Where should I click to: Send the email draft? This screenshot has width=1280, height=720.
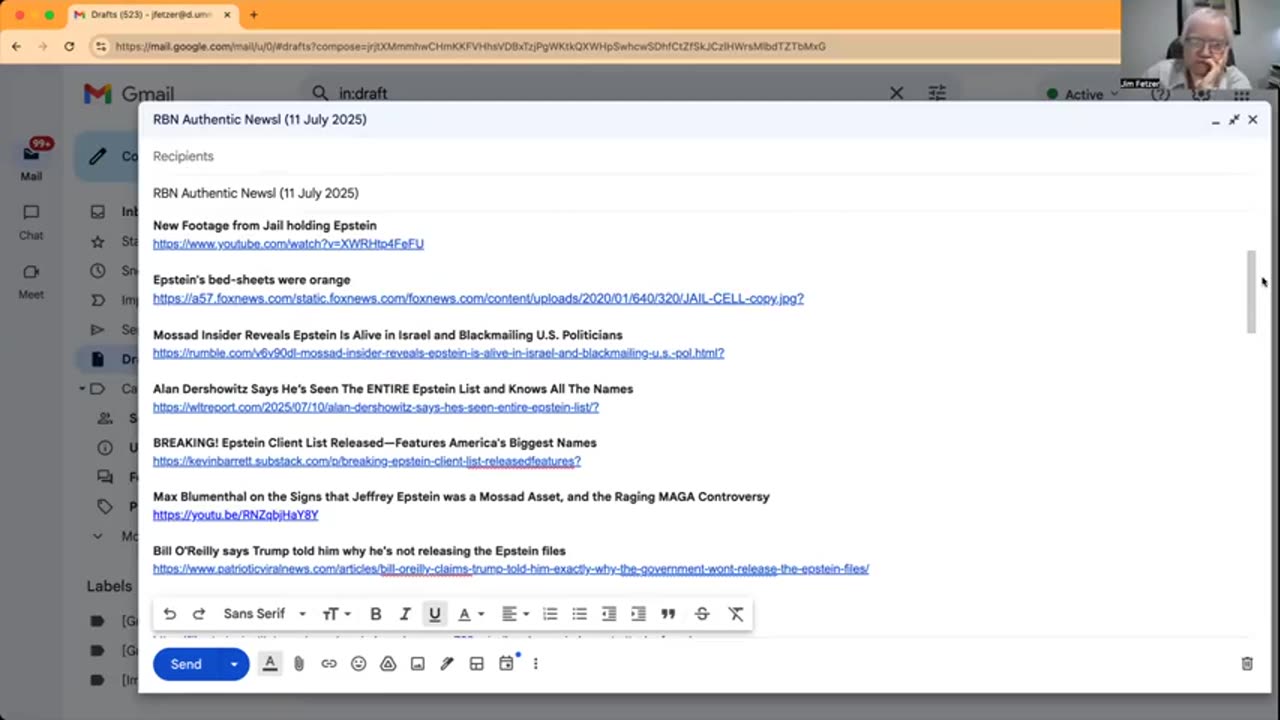click(186, 664)
